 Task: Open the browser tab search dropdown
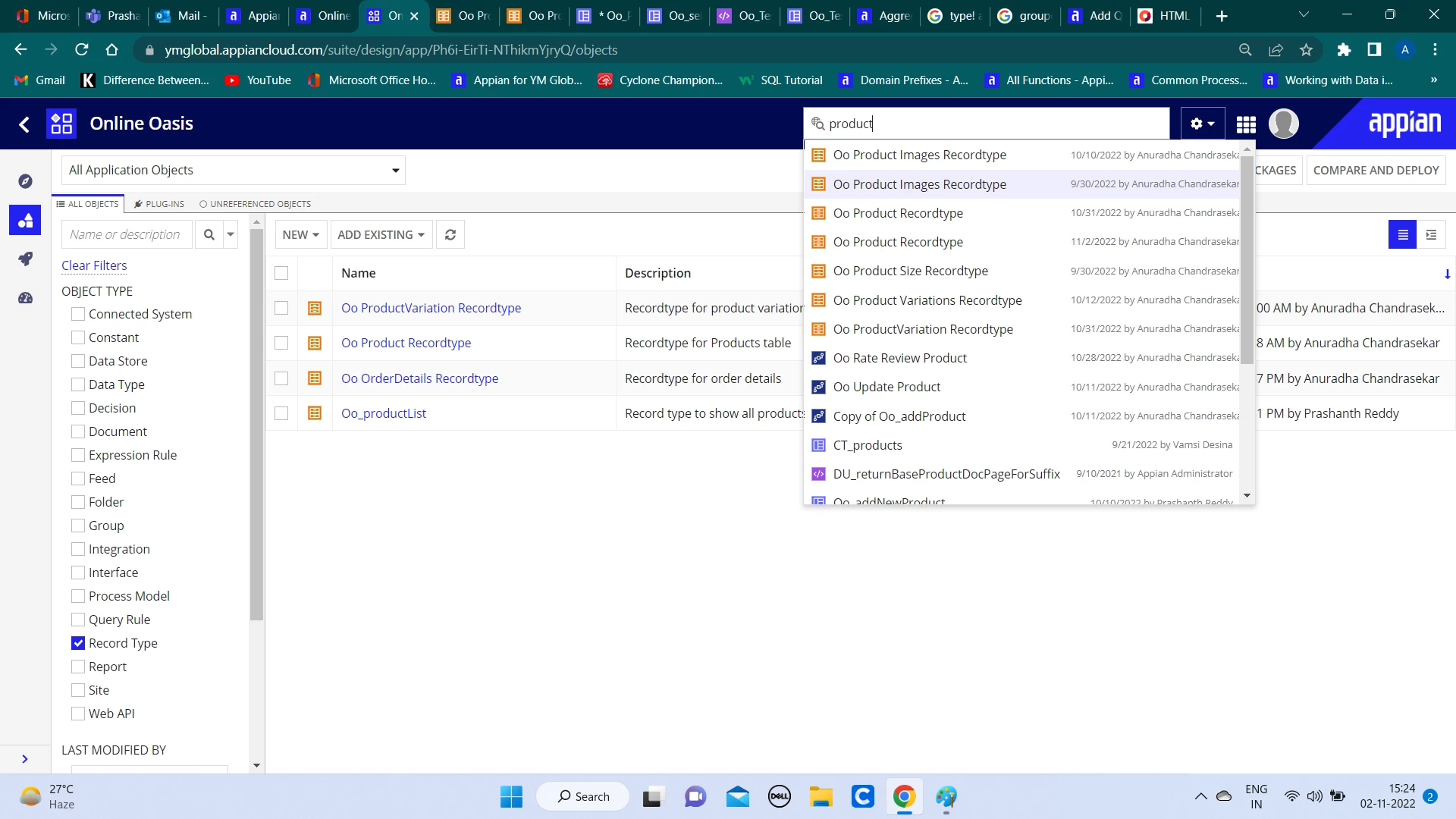pos(1304,15)
